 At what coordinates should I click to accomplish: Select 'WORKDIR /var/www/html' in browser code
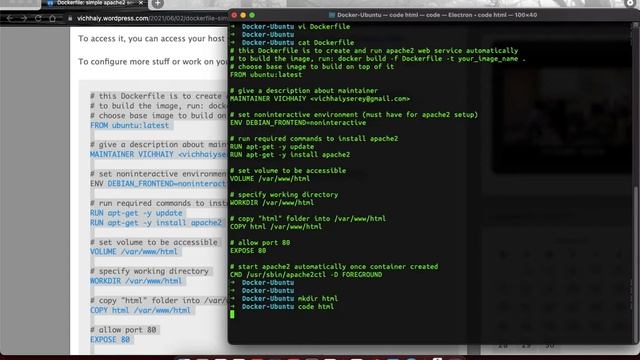click(136, 281)
